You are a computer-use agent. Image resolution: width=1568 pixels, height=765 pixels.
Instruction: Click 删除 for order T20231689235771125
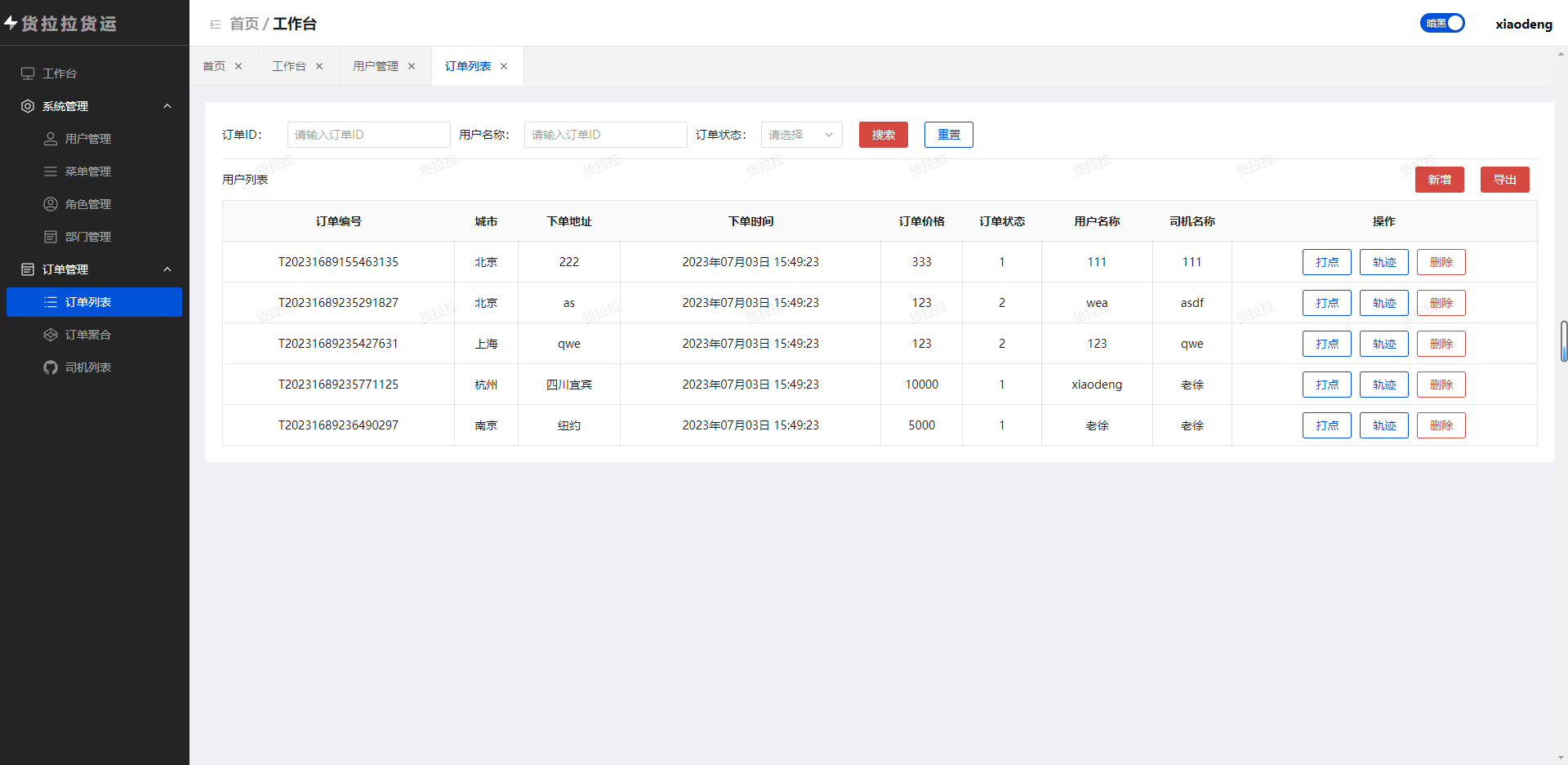pos(1441,385)
